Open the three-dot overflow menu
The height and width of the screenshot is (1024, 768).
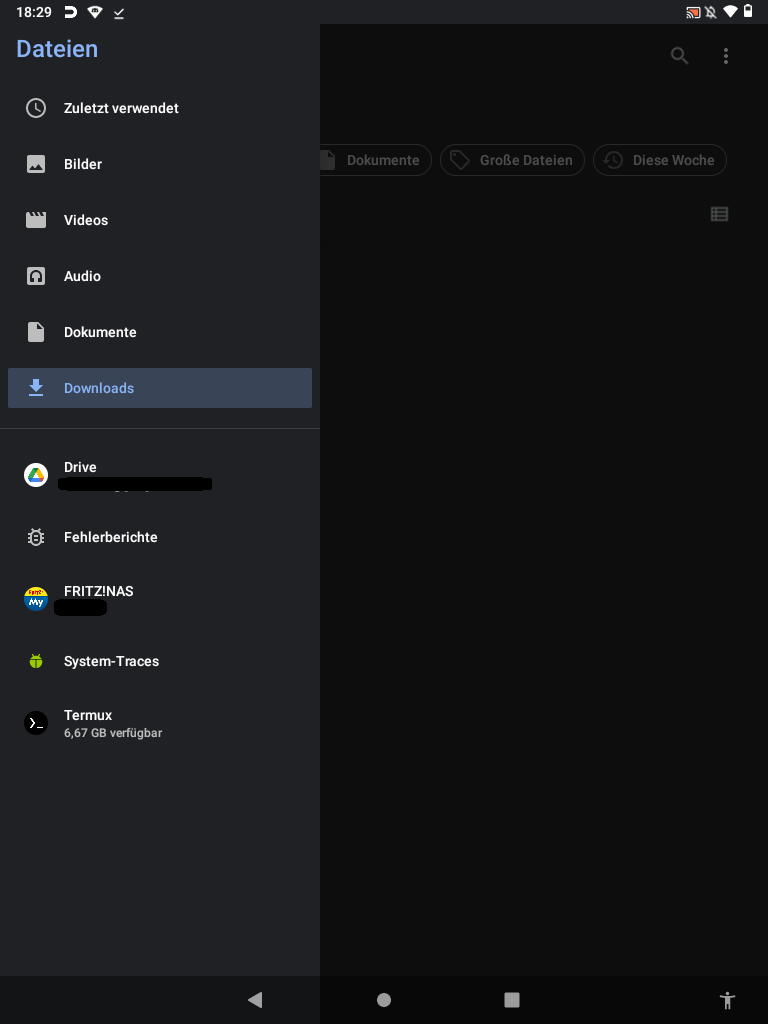(726, 56)
